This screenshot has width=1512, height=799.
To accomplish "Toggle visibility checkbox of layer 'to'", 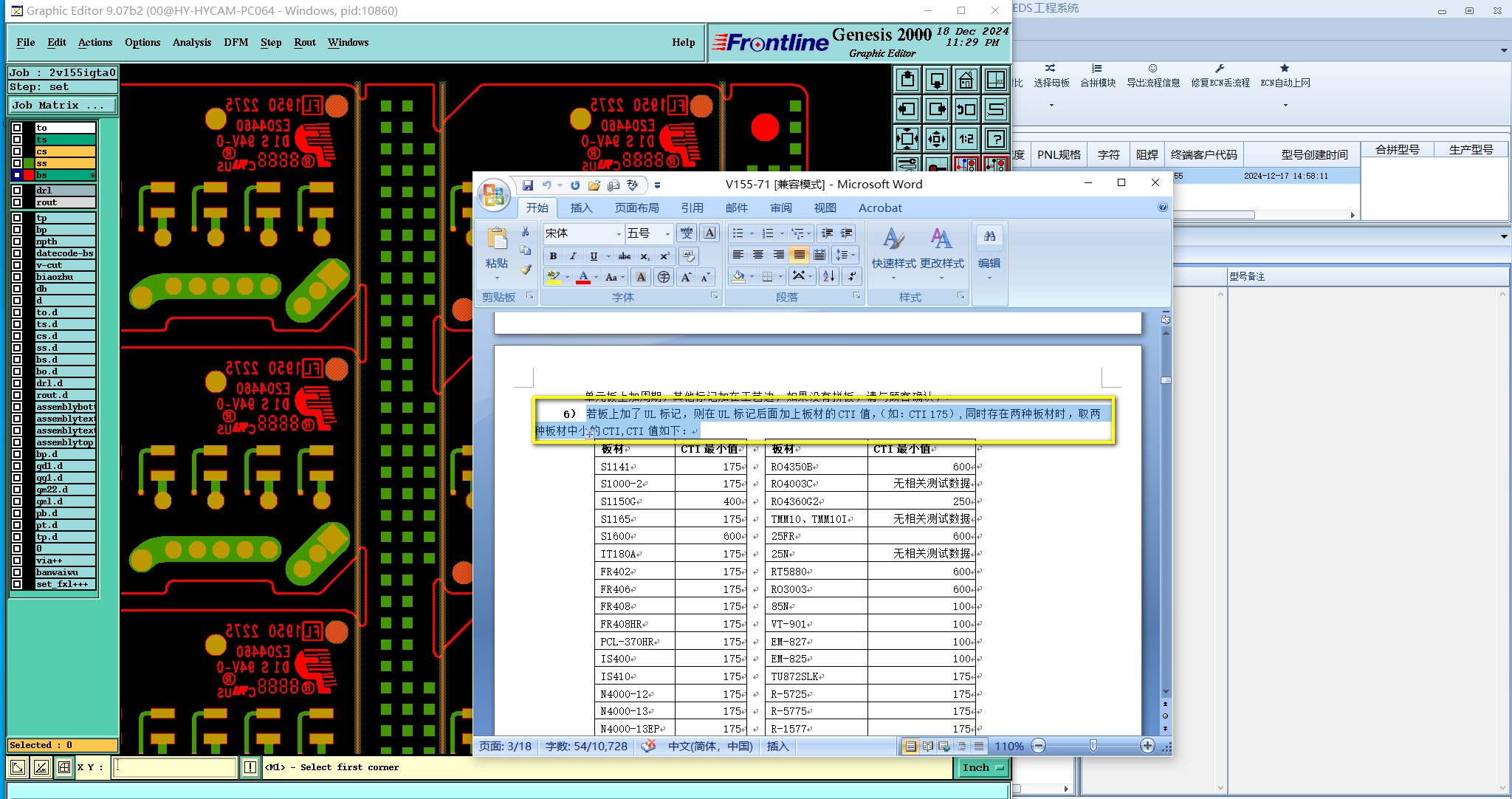I will point(17,128).
